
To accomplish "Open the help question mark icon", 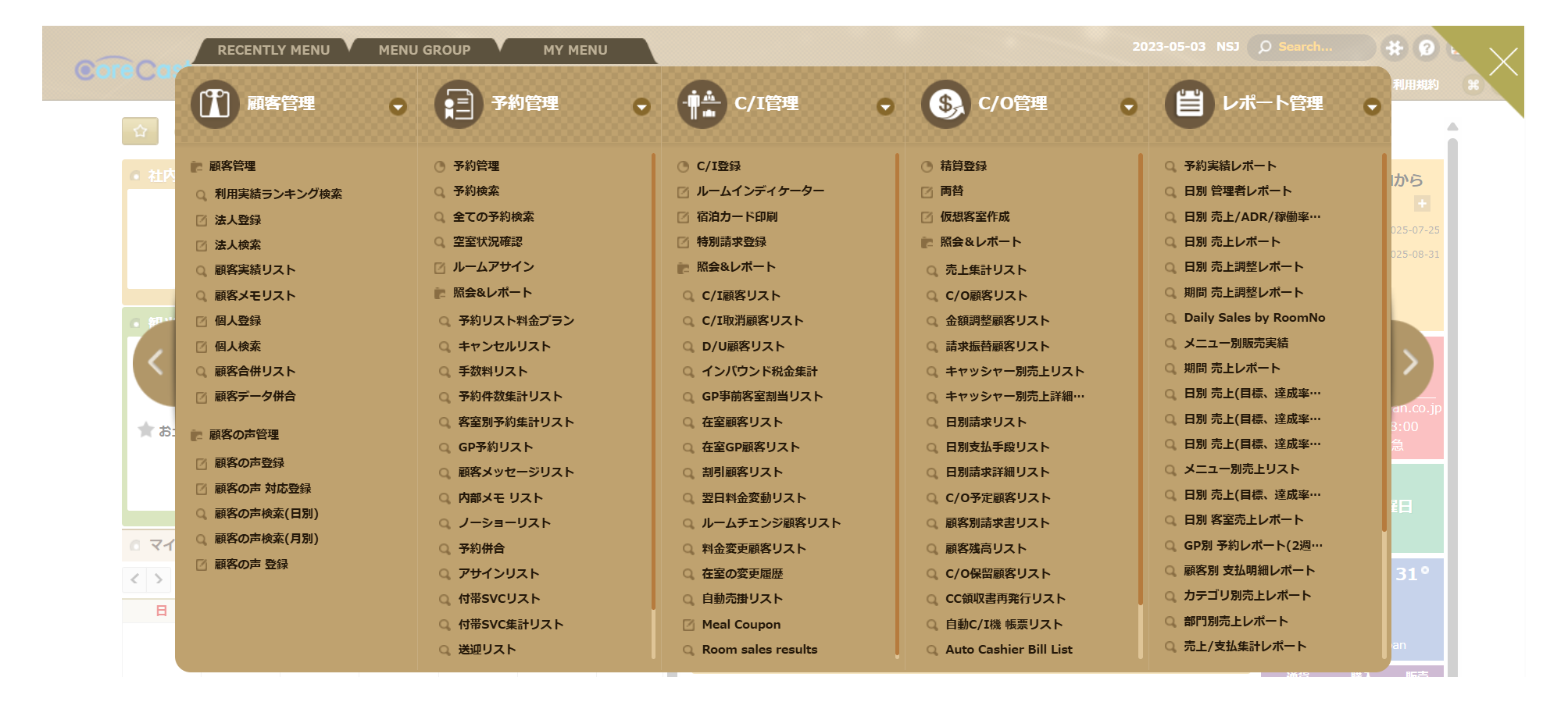I will point(1427,48).
